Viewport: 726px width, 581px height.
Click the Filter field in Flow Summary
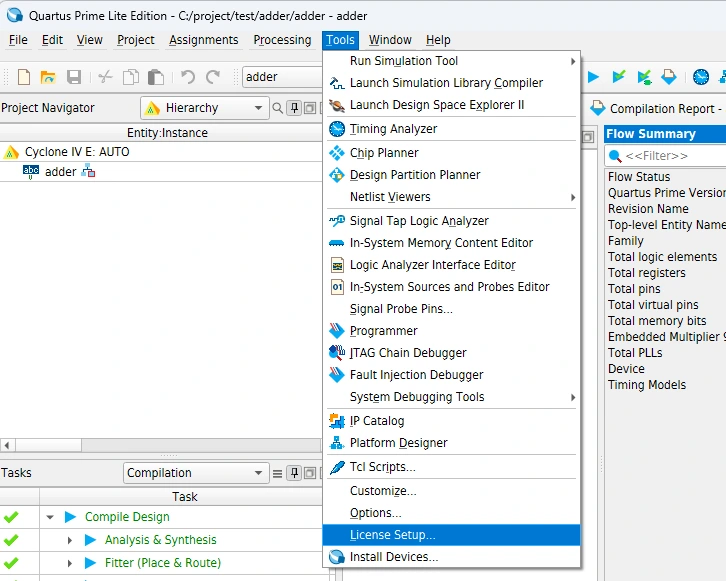coord(670,156)
